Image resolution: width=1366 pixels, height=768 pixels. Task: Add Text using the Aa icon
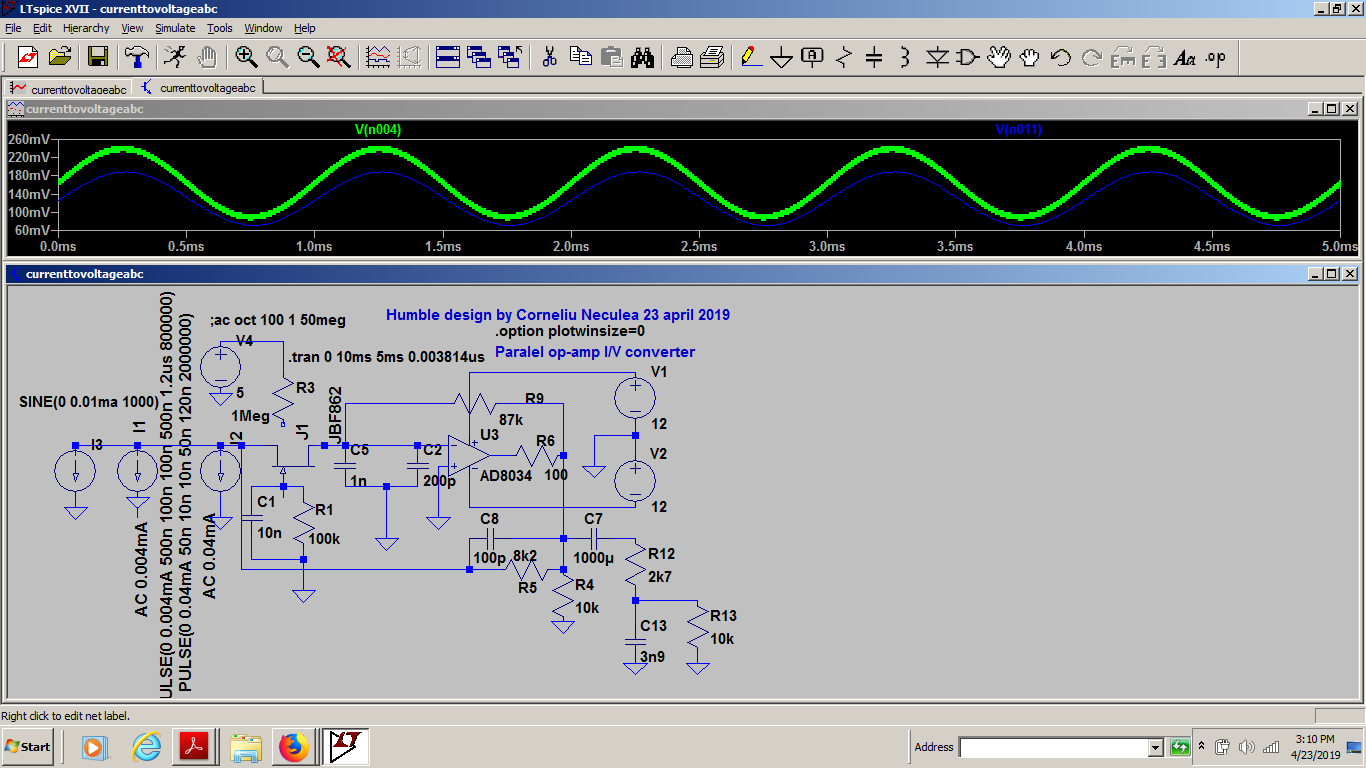point(1185,57)
